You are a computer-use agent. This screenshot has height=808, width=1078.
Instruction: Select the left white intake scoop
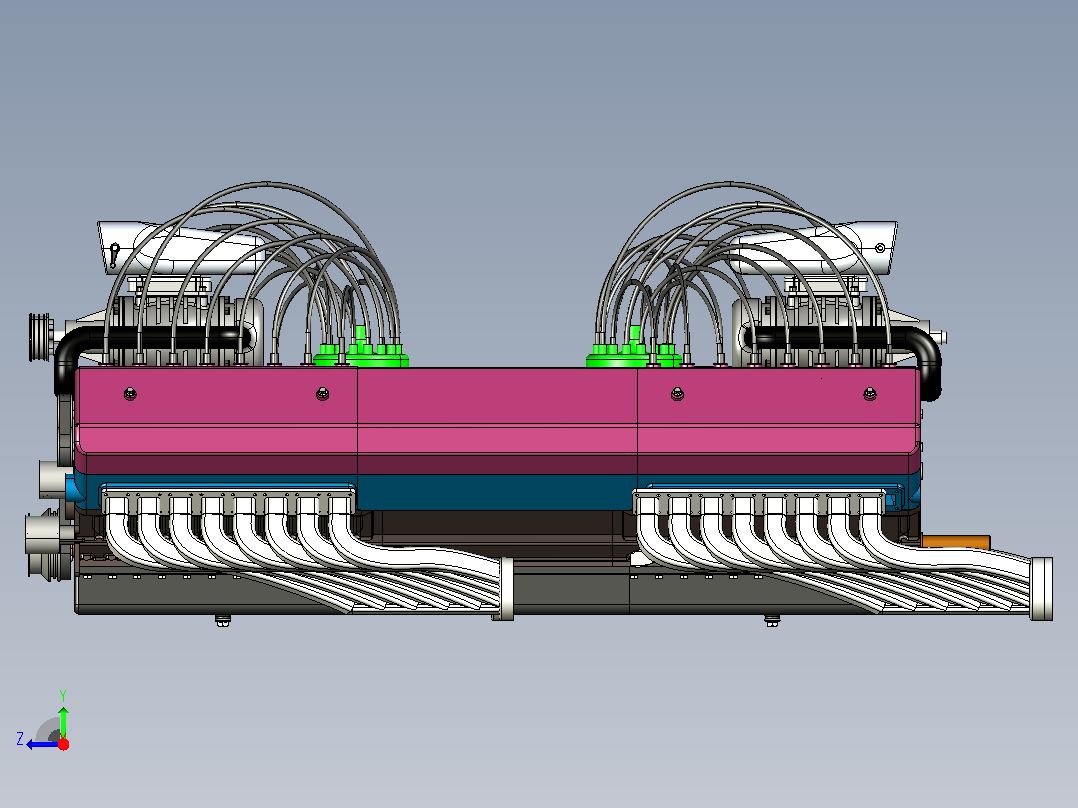[x=179, y=248]
